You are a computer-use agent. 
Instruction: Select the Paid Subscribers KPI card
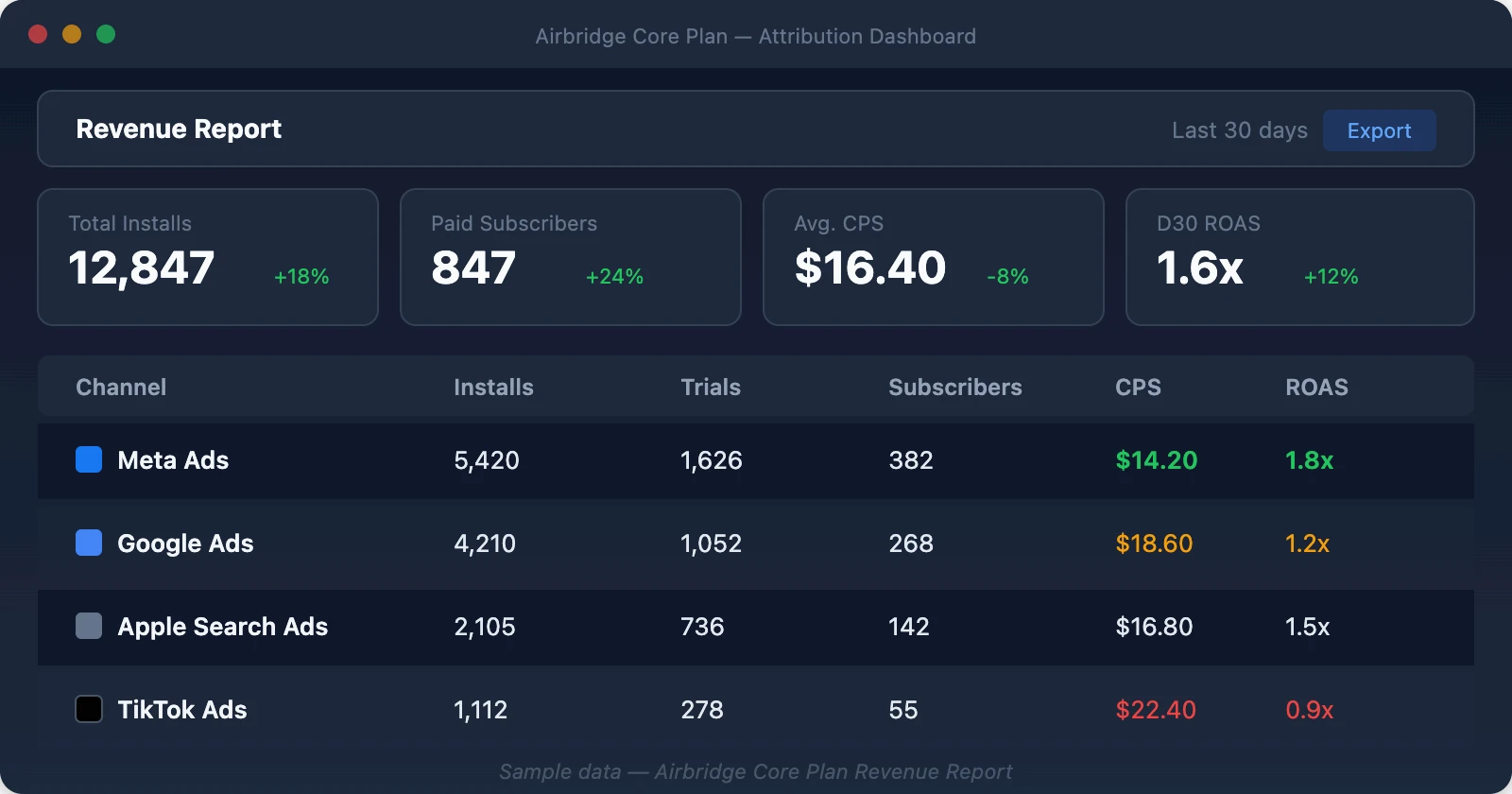coord(570,257)
